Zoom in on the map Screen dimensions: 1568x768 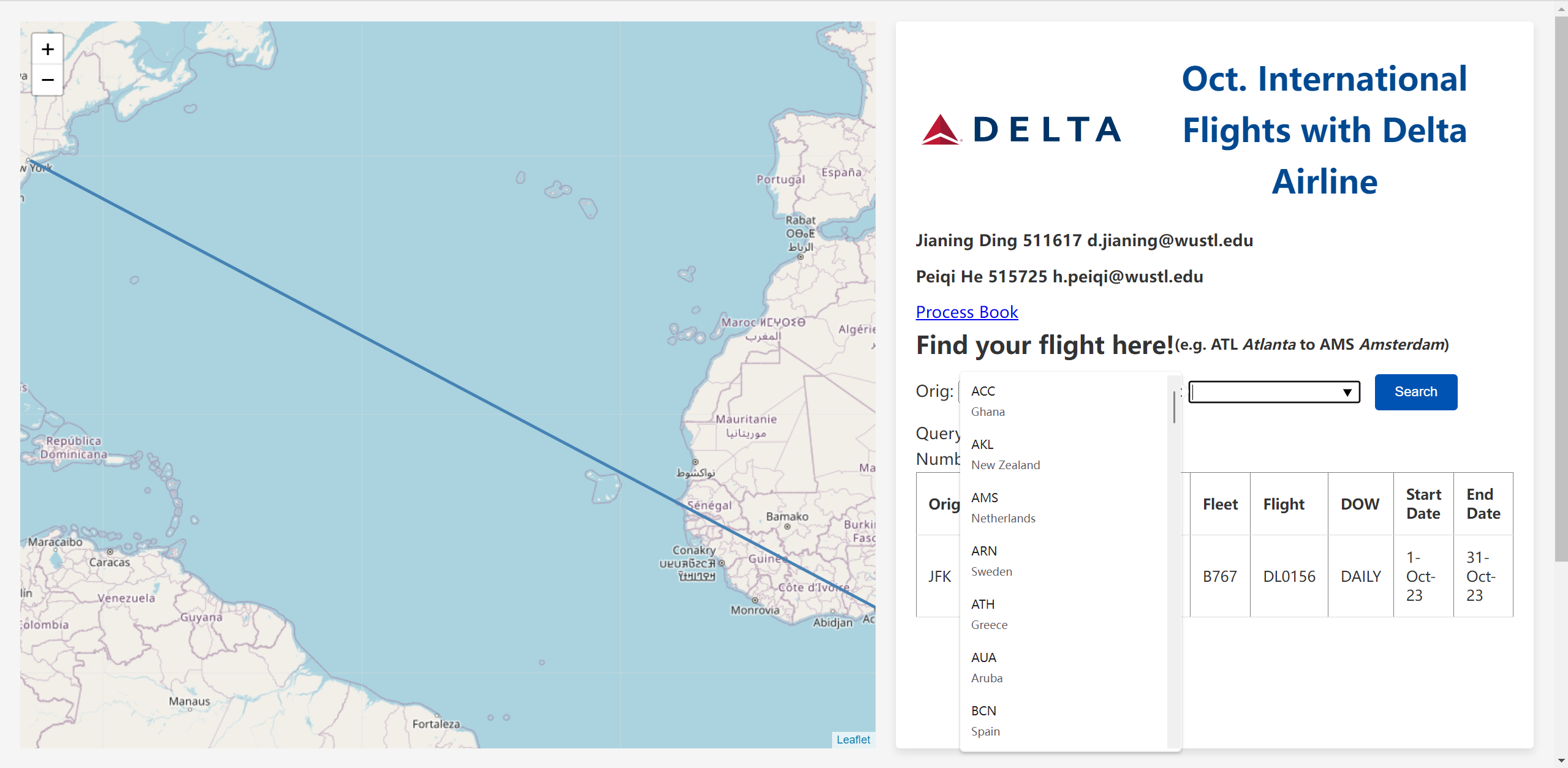pos(48,49)
